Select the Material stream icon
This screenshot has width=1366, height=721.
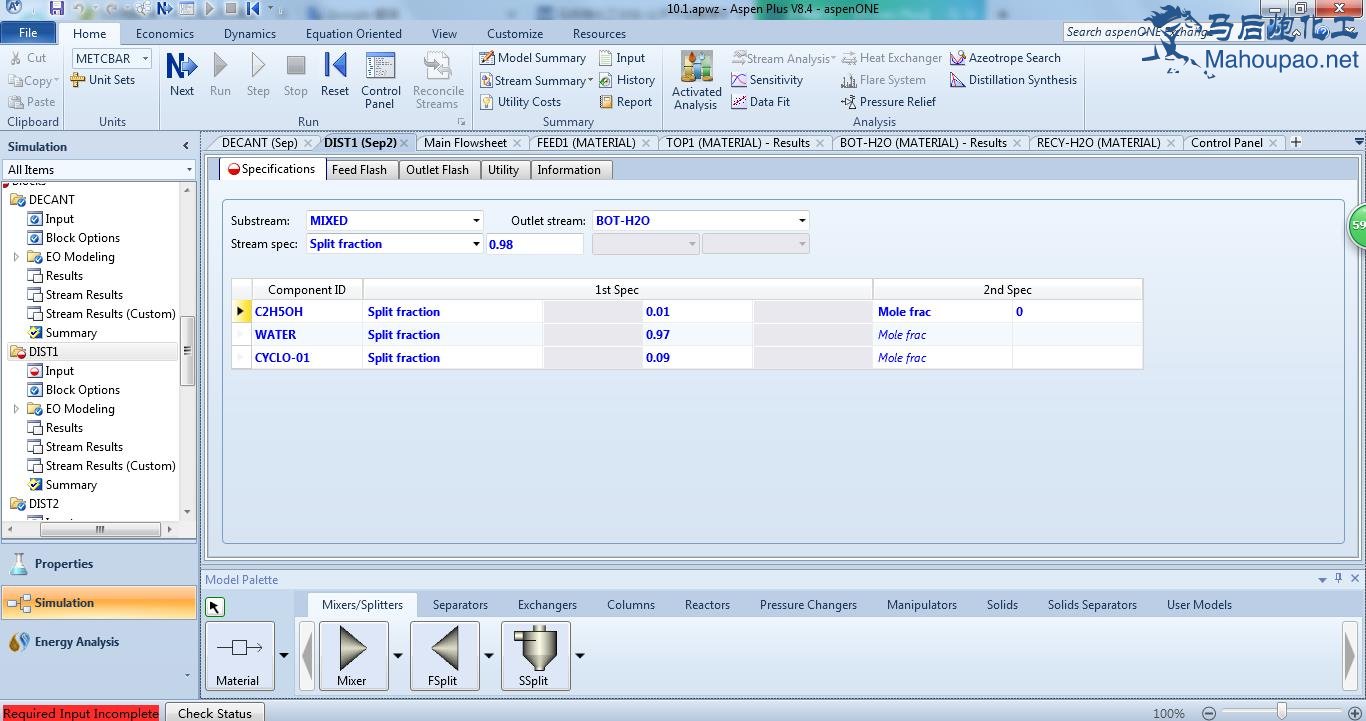pos(240,656)
